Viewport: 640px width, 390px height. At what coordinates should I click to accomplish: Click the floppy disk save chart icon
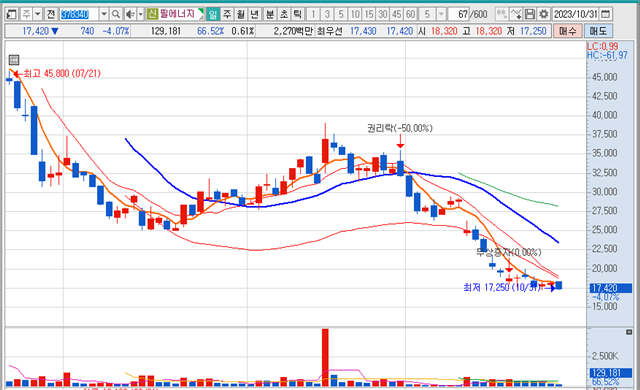coord(530,15)
